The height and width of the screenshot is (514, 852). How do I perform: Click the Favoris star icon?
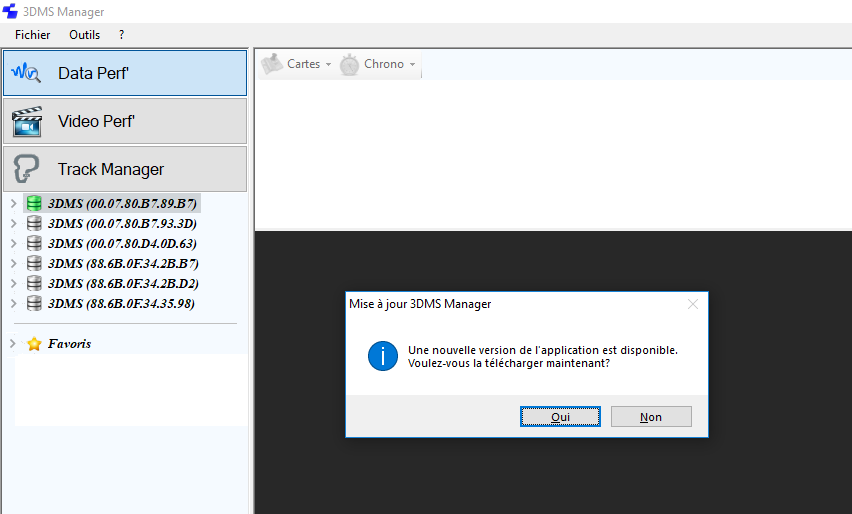click(34, 343)
